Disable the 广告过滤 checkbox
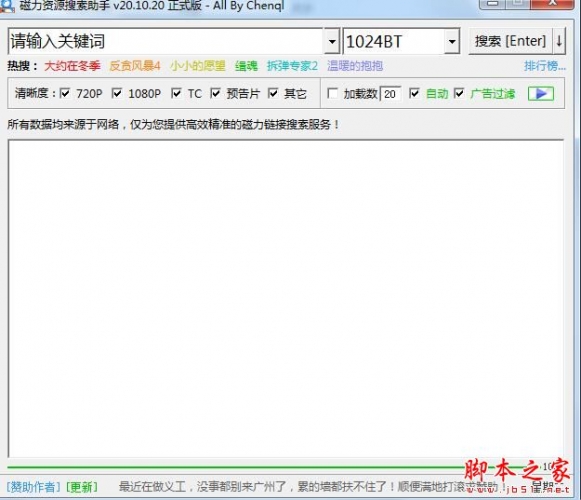 coord(459,93)
